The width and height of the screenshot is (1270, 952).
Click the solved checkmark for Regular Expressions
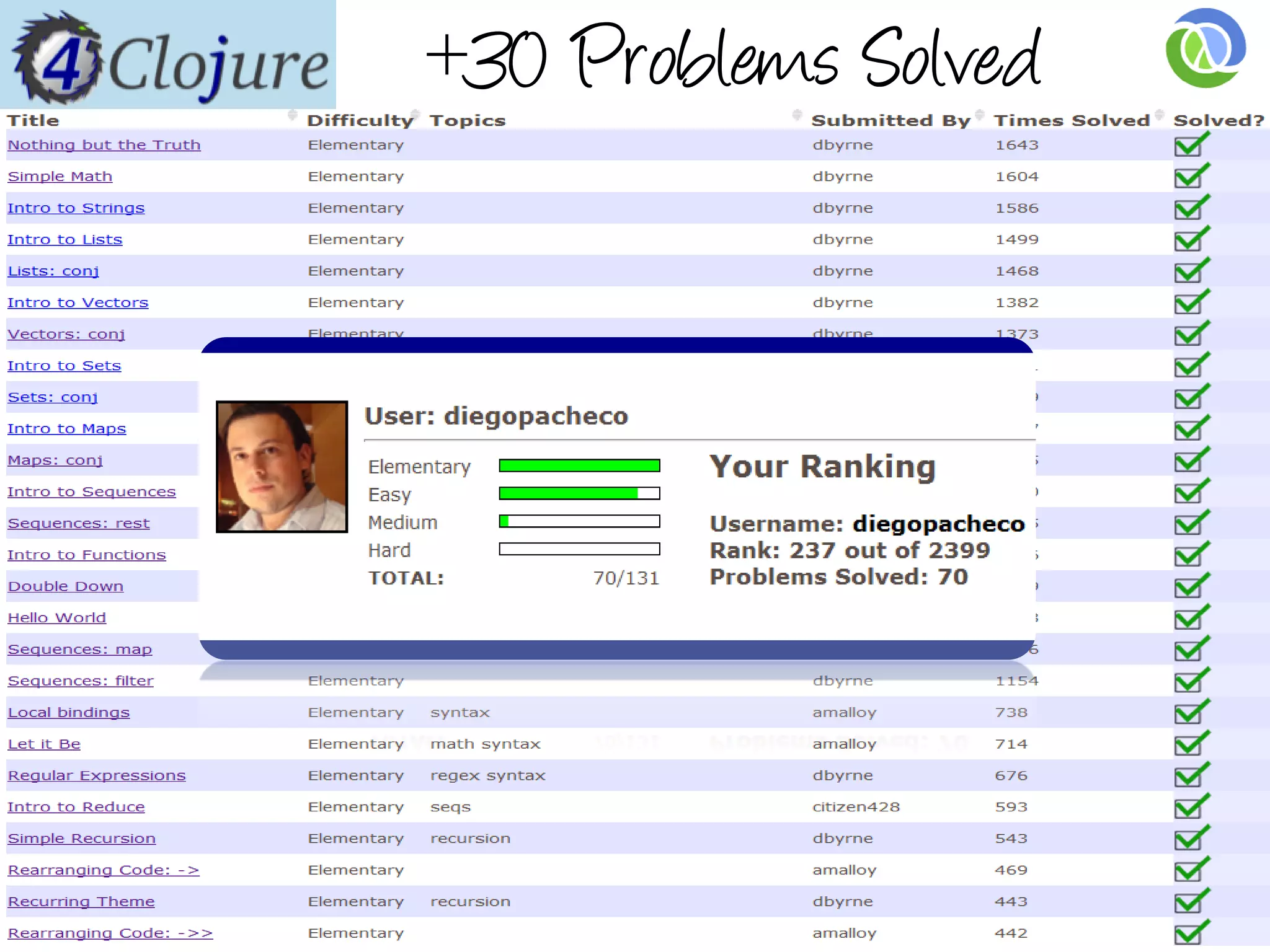[x=1192, y=776]
